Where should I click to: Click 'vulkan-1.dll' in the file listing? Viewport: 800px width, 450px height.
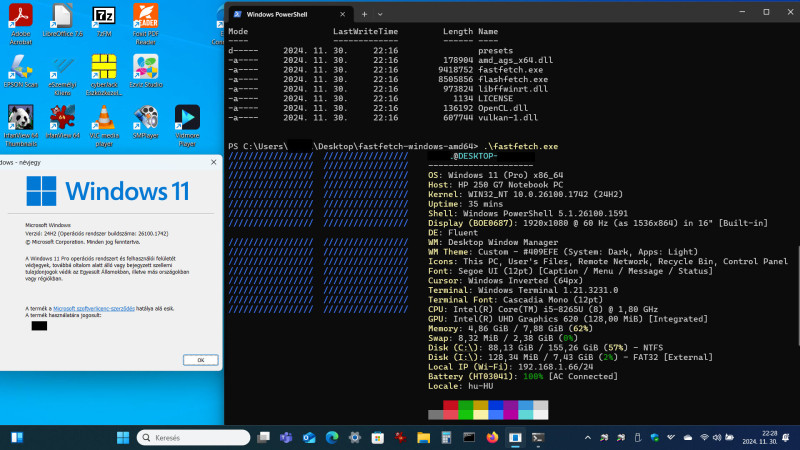click(x=508, y=118)
